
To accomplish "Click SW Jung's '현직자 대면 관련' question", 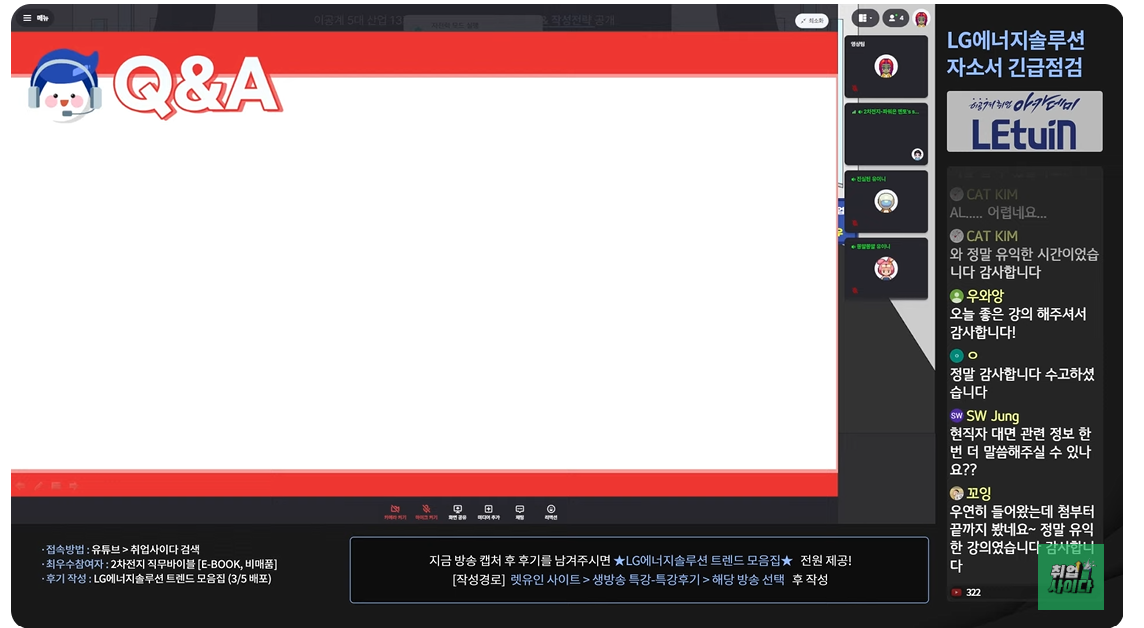I will click(x=1020, y=451).
